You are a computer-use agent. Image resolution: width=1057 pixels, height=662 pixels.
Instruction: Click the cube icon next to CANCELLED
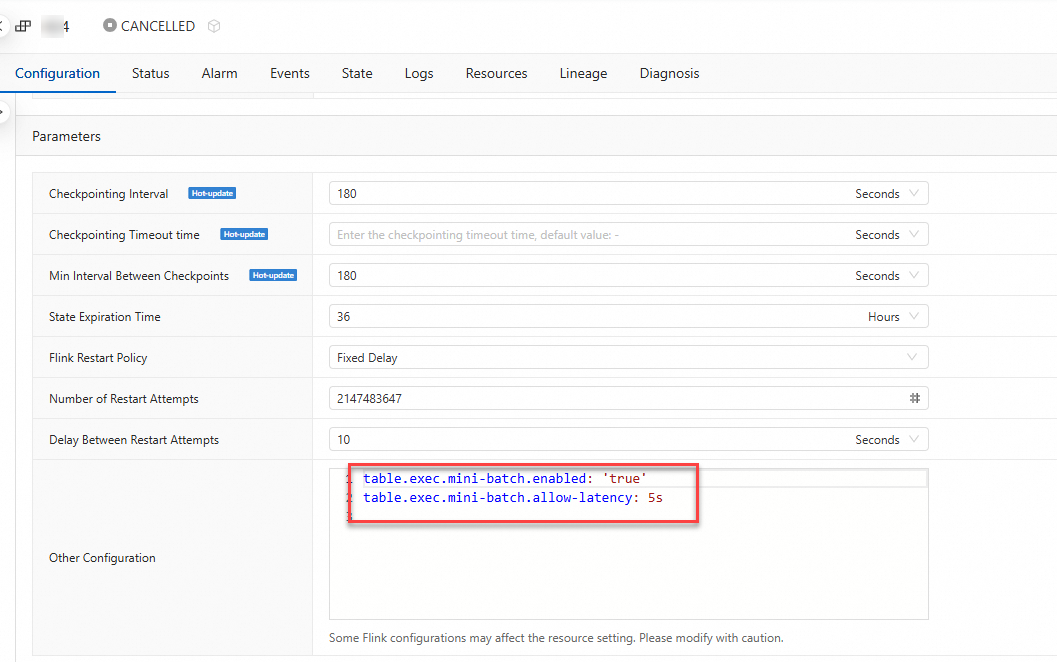pos(214,27)
